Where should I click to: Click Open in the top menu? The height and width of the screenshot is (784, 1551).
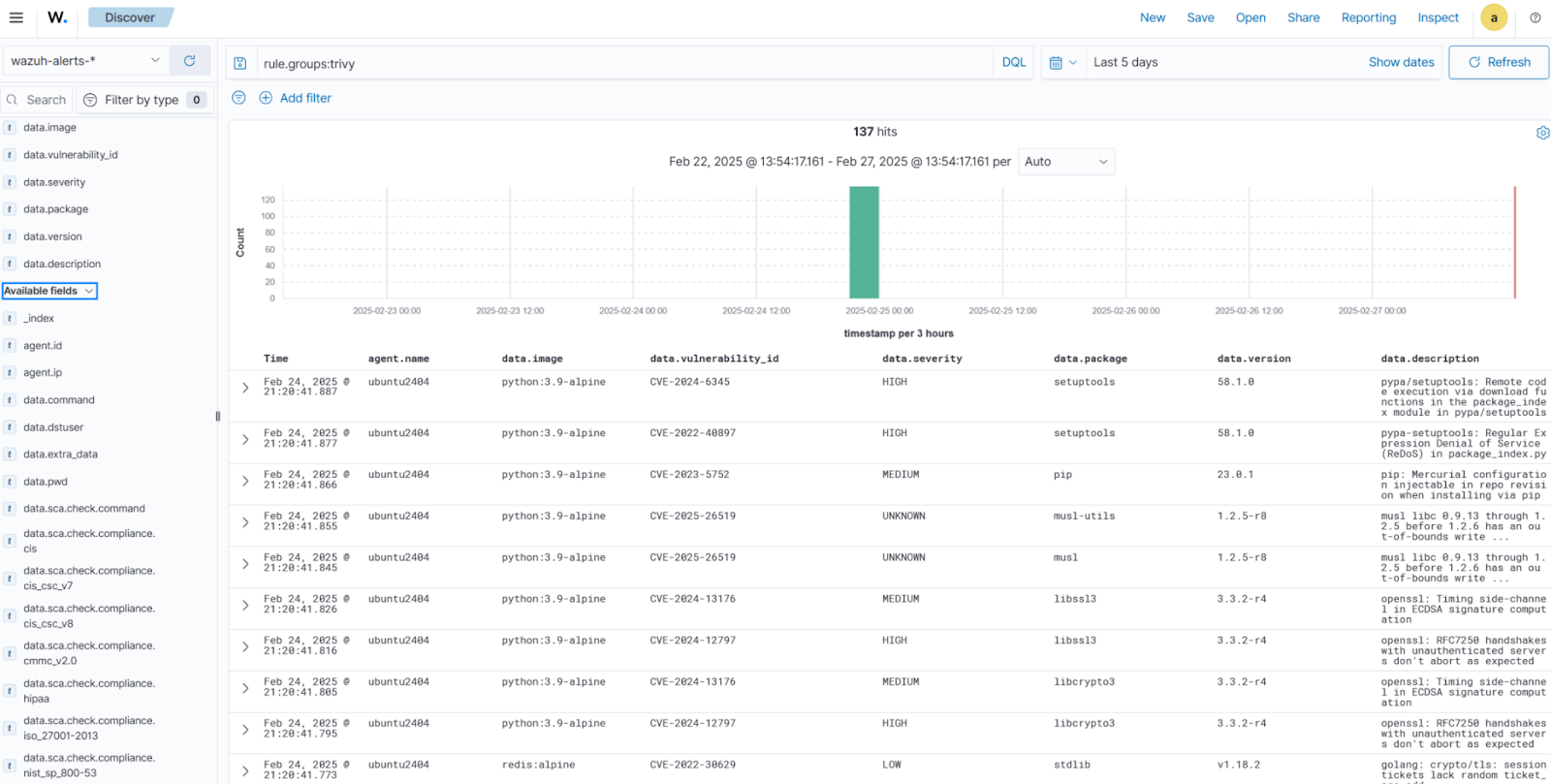coord(1250,17)
